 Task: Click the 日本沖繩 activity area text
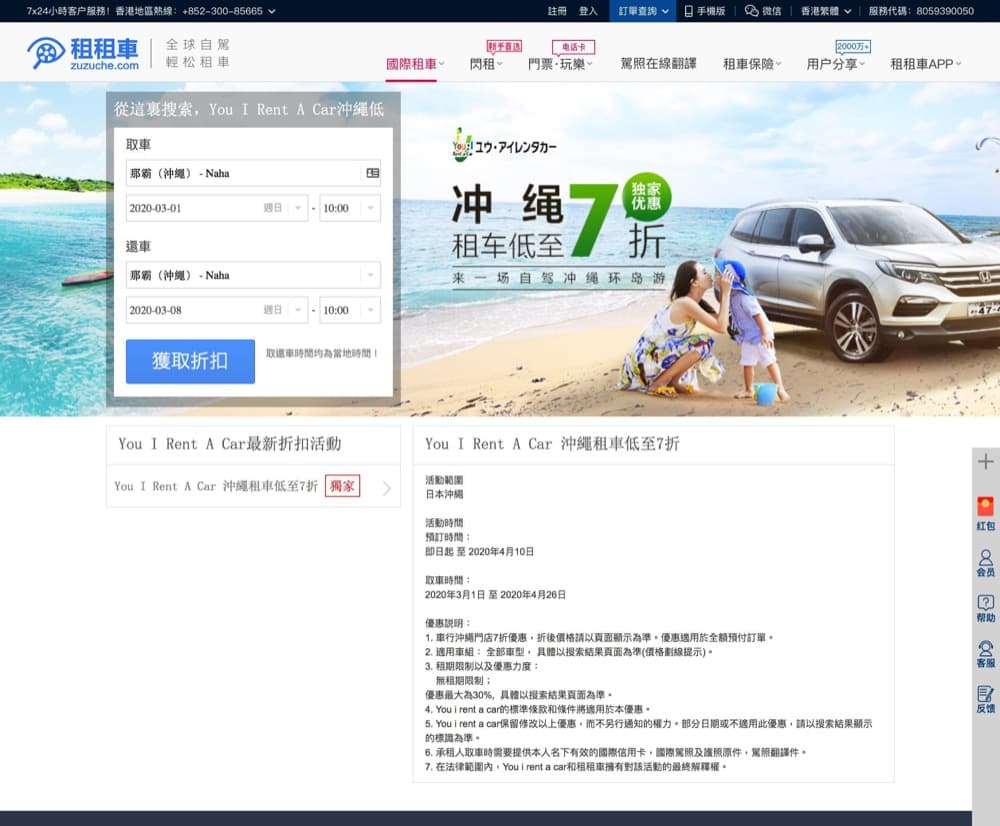(444, 494)
